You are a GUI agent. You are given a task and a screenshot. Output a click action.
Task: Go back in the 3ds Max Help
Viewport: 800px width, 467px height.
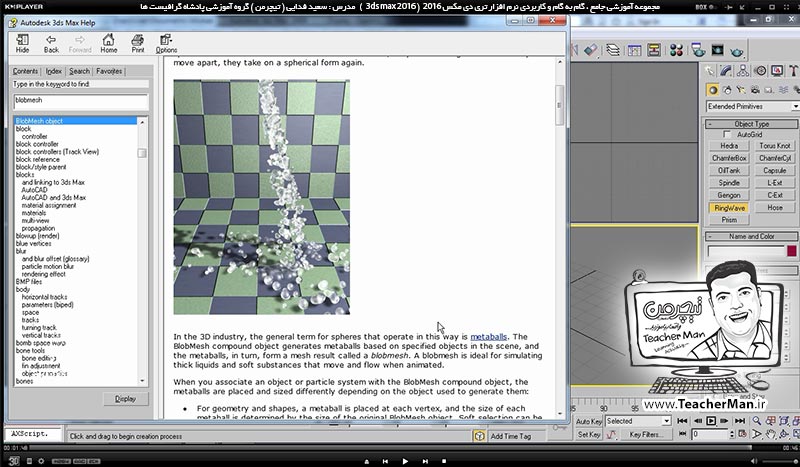(51, 43)
